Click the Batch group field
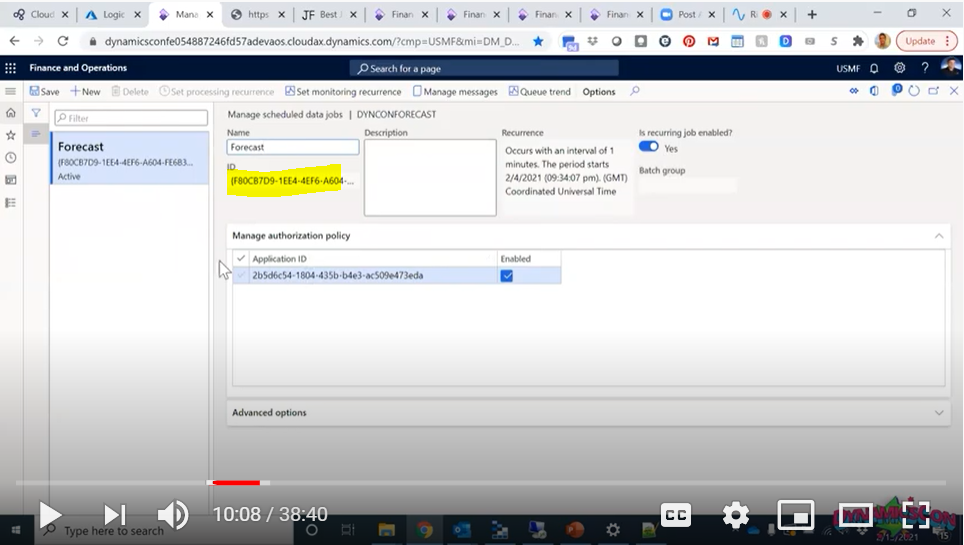 [687, 185]
